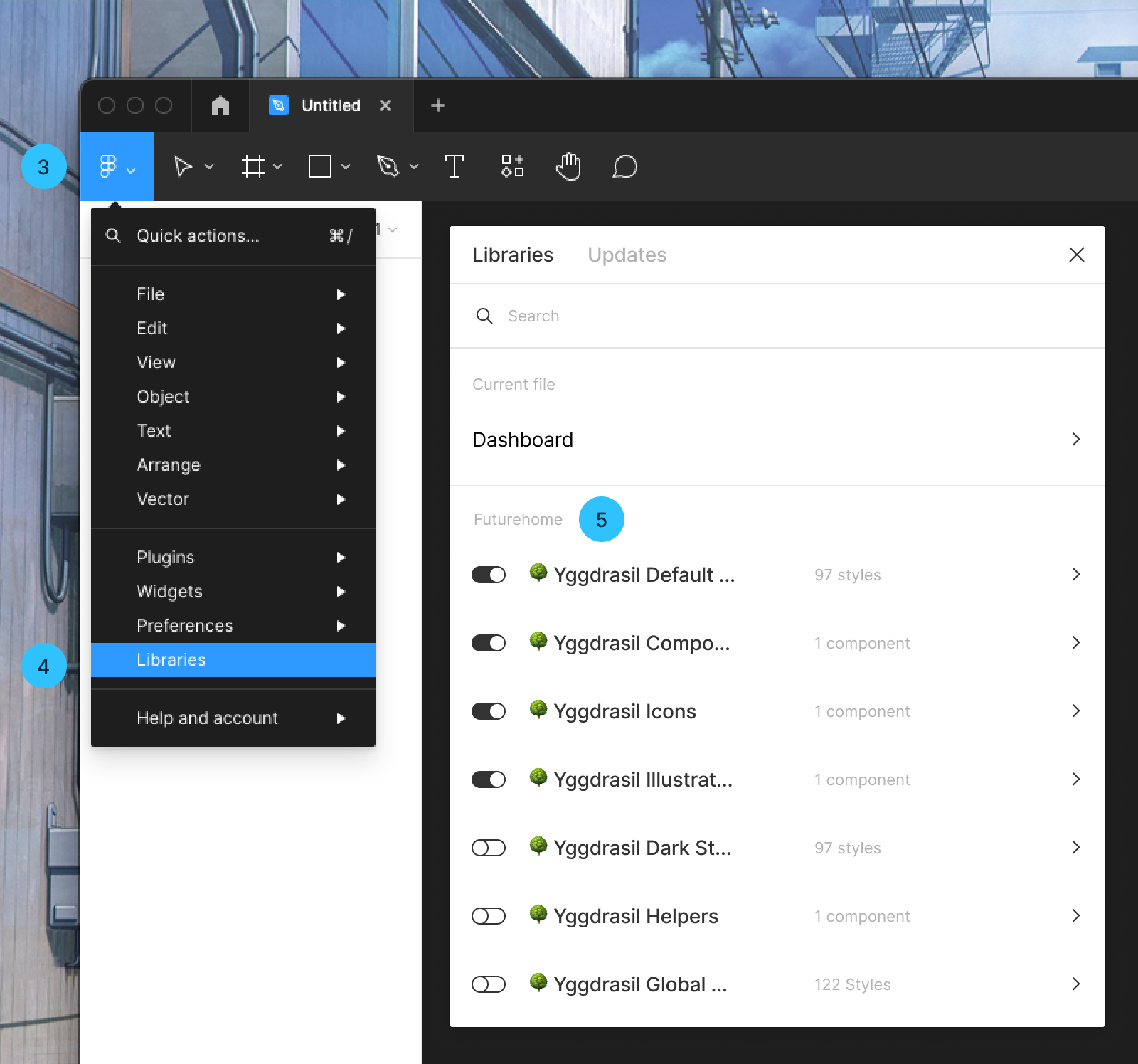Switch to the Updates tab
The height and width of the screenshot is (1064, 1138).
click(x=627, y=255)
